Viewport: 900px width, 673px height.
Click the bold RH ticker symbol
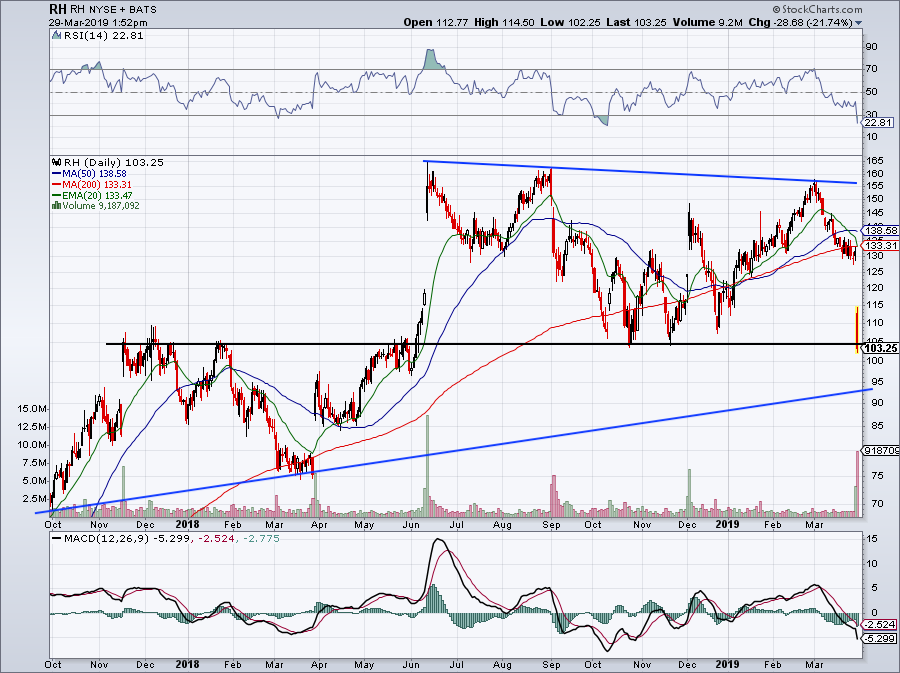point(58,9)
